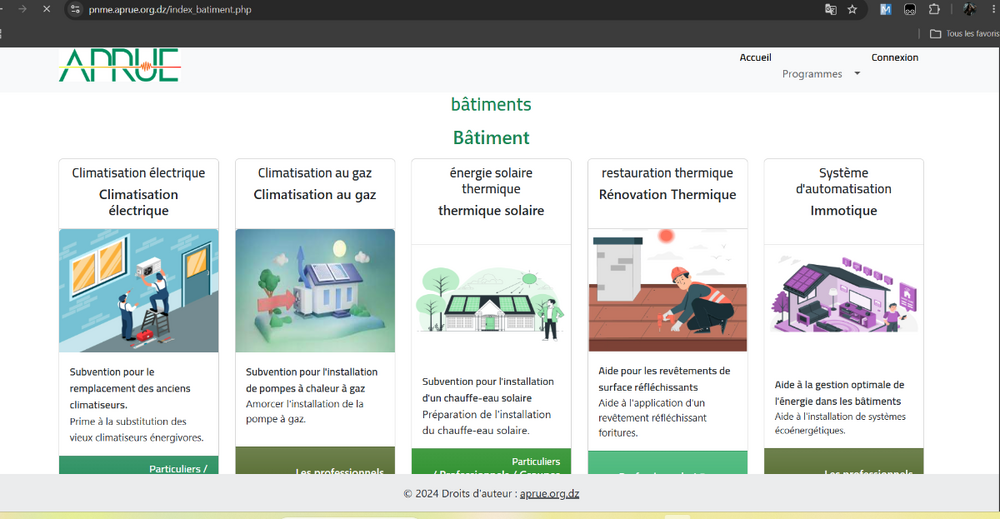This screenshot has height=519, width=1000.
Task: Click the 'Rénovation Thermique' card heading
Action: point(667,194)
